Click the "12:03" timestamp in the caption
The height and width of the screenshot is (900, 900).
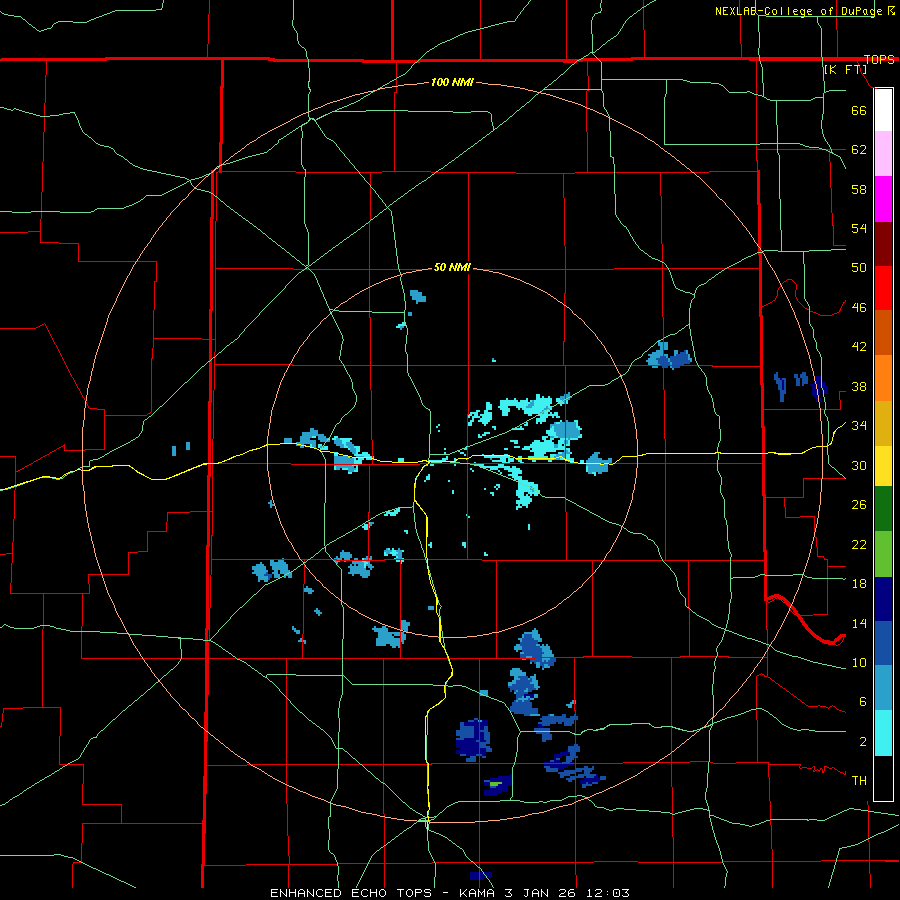click(x=608, y=893)
